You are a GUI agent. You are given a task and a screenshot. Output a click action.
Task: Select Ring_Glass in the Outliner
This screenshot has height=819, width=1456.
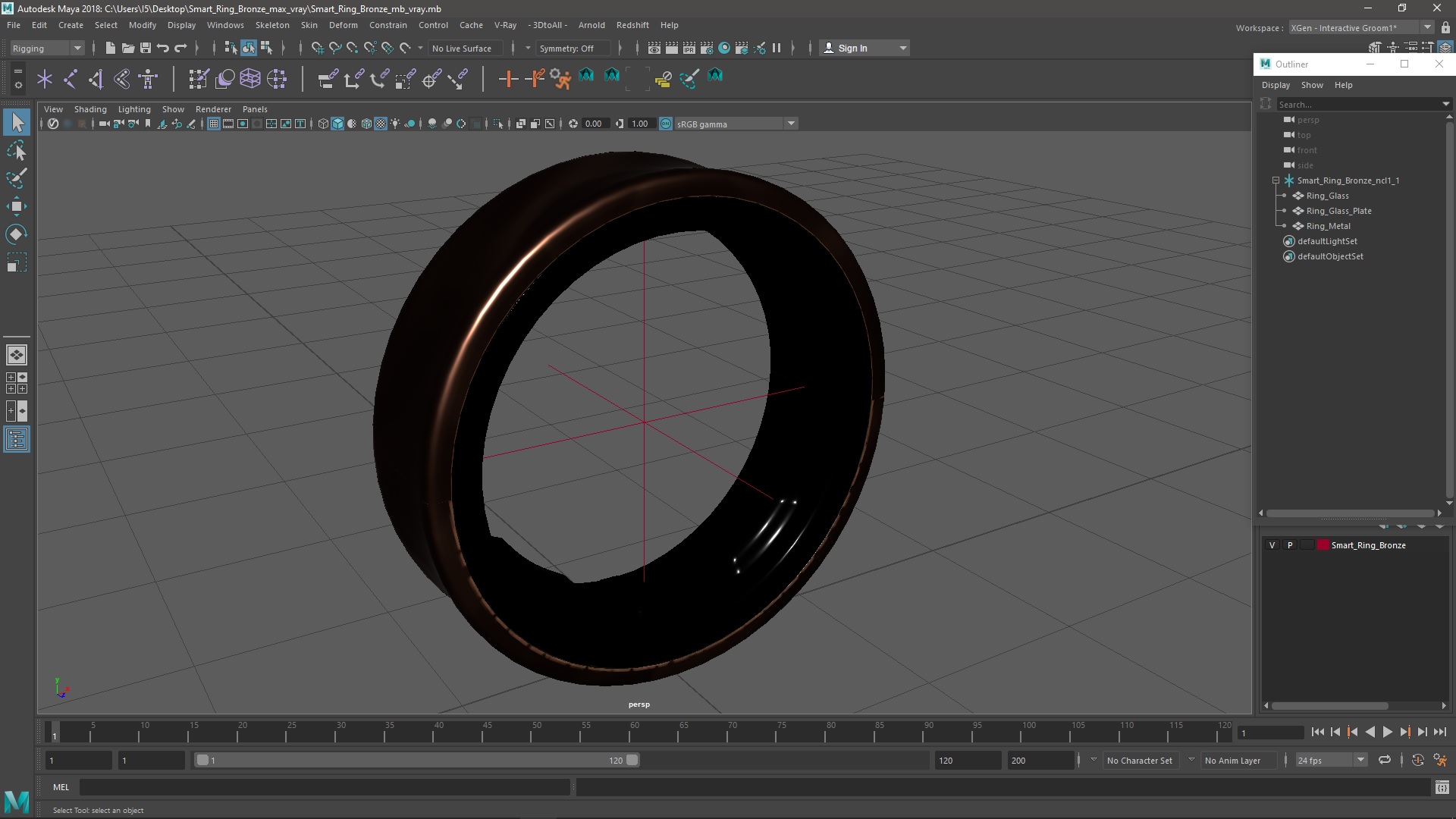(1327, 196)
